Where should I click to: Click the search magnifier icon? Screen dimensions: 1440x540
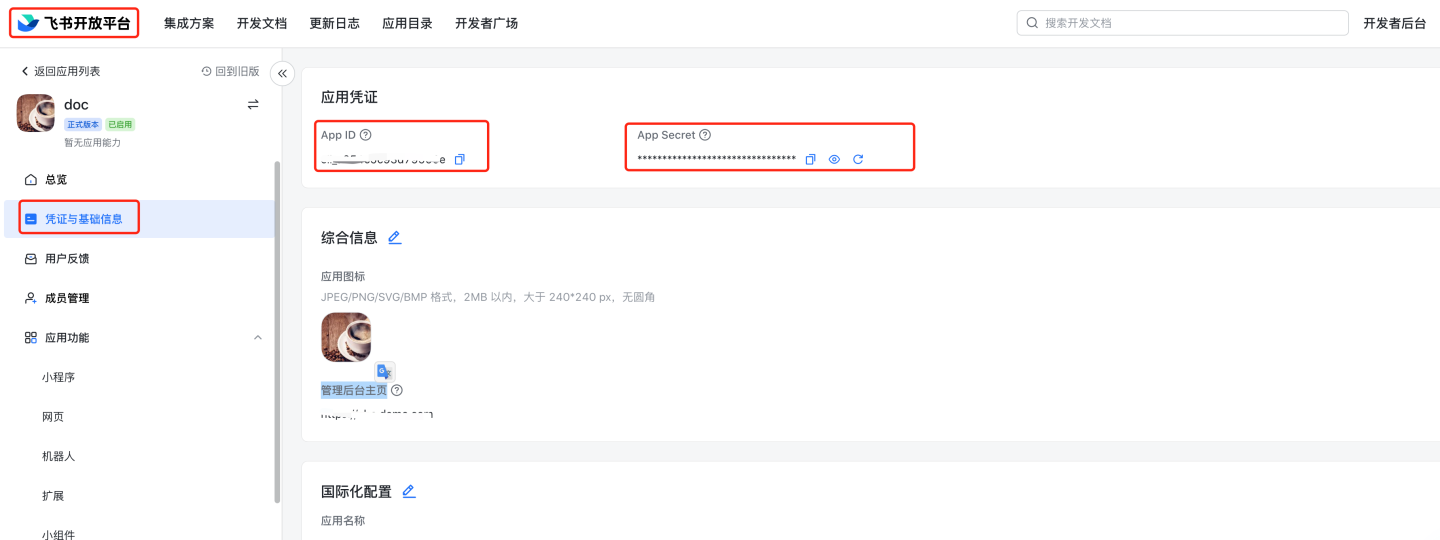coord(1032,23)
